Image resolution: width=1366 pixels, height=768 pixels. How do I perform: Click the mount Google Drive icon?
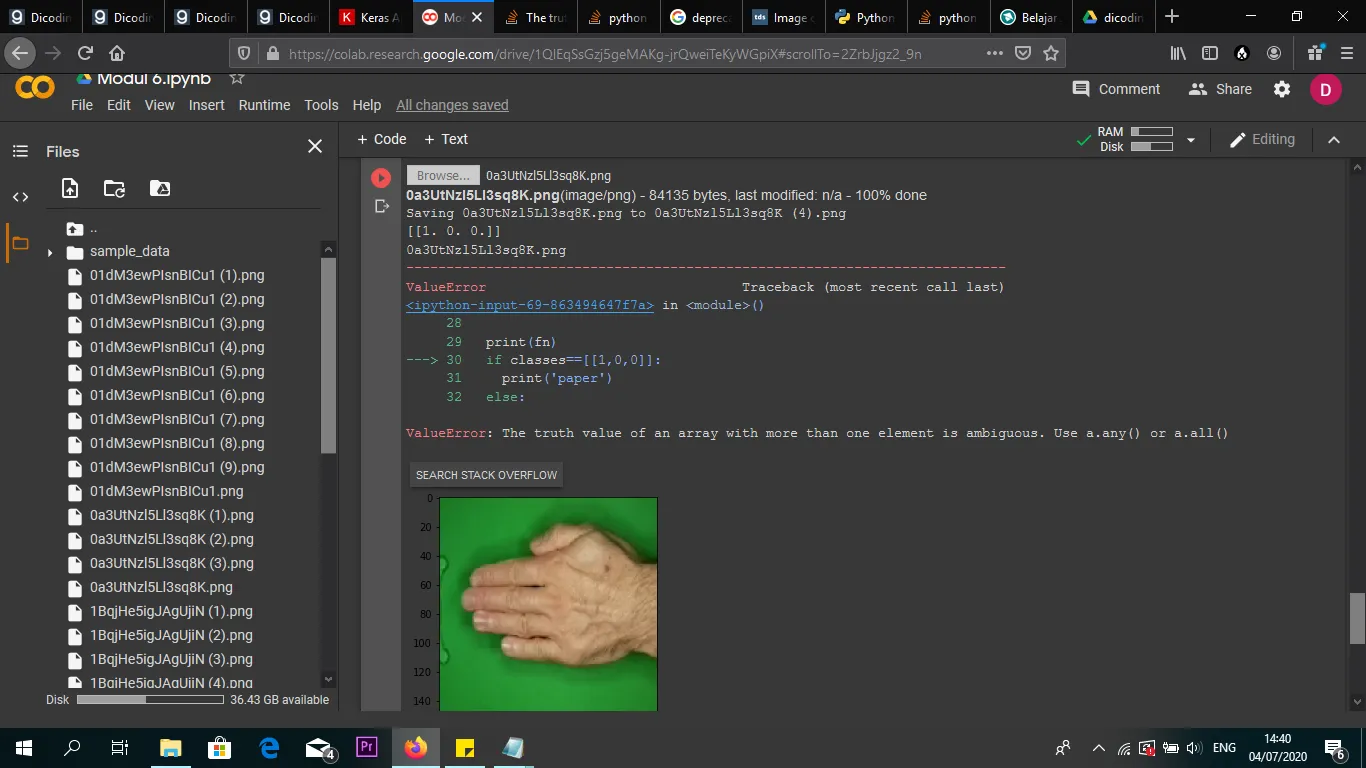pos(159,188)
